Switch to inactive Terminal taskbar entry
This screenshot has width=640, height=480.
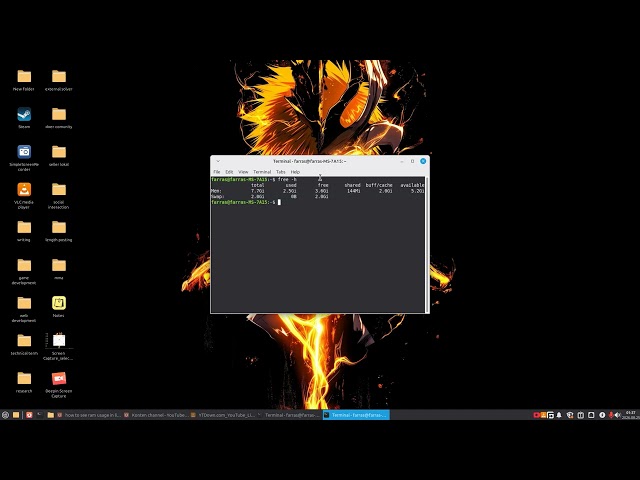289,415
